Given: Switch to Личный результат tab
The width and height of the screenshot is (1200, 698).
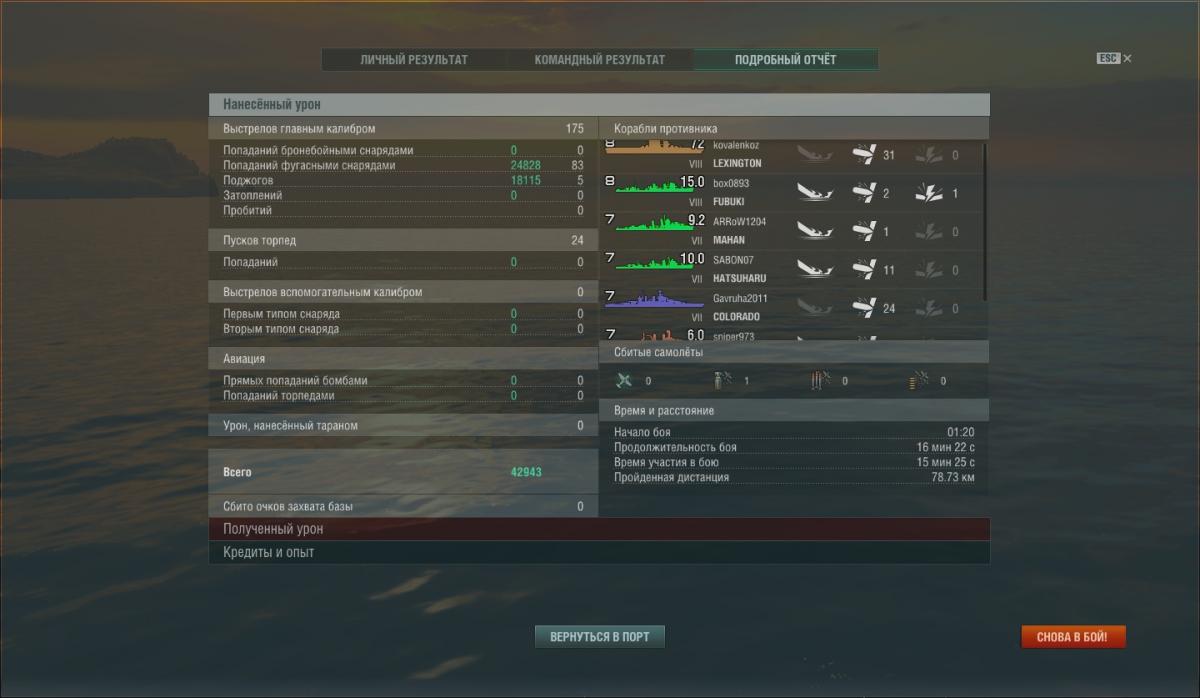Looking at the screenshot, I should click(414, 60).
